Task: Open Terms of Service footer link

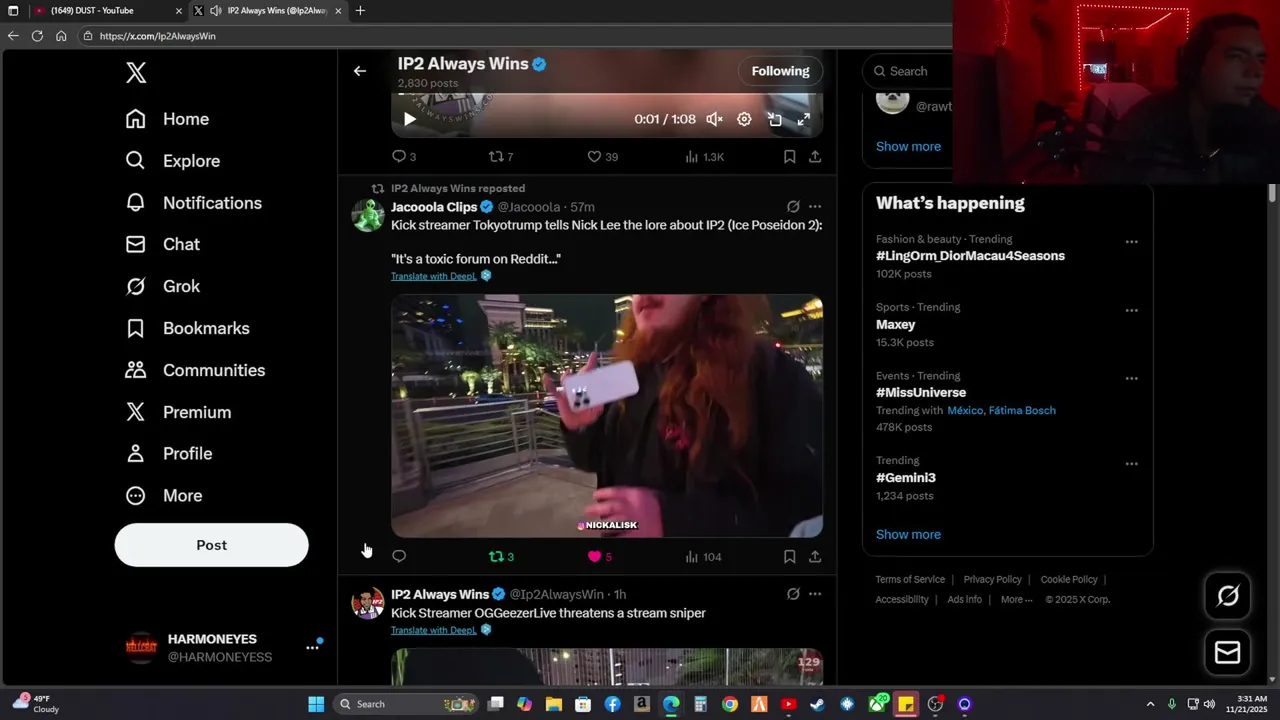Action: point(910,580)
